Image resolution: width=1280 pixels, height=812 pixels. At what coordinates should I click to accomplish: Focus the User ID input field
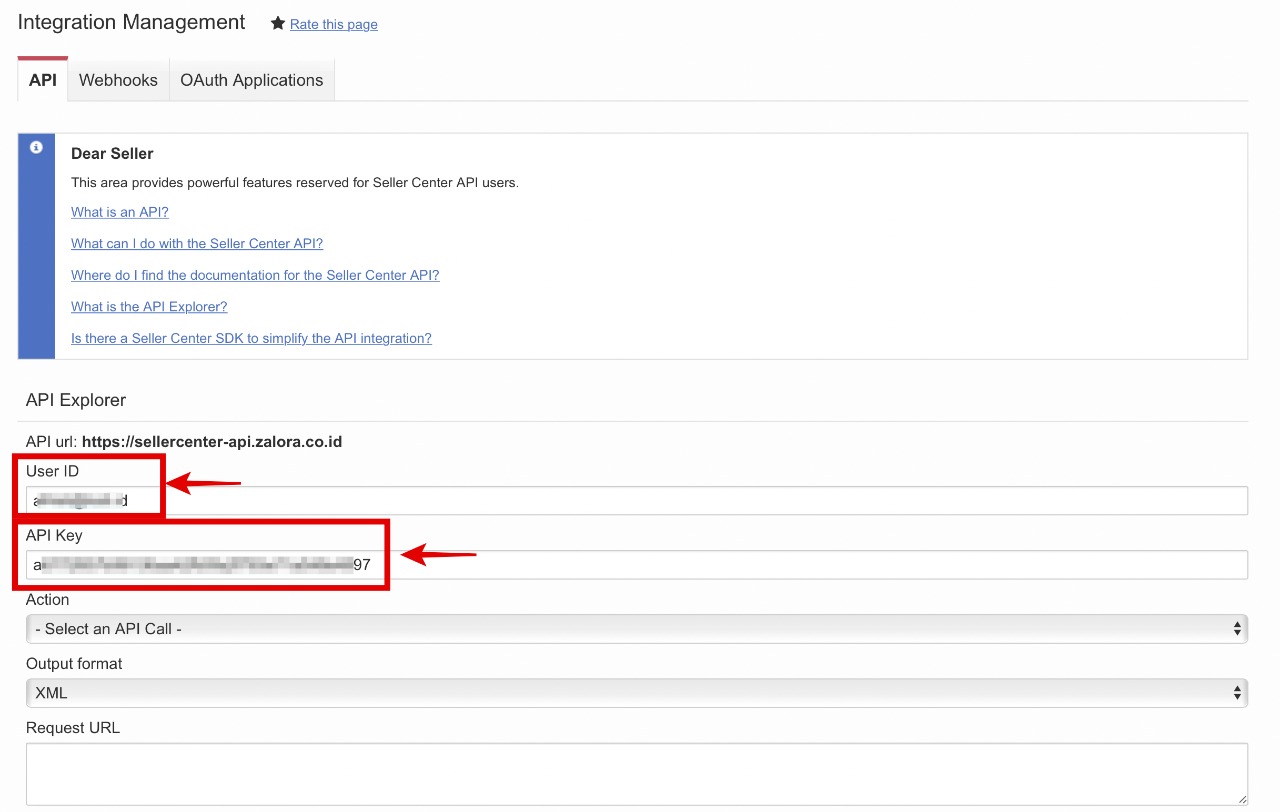[x=700, y=500]
